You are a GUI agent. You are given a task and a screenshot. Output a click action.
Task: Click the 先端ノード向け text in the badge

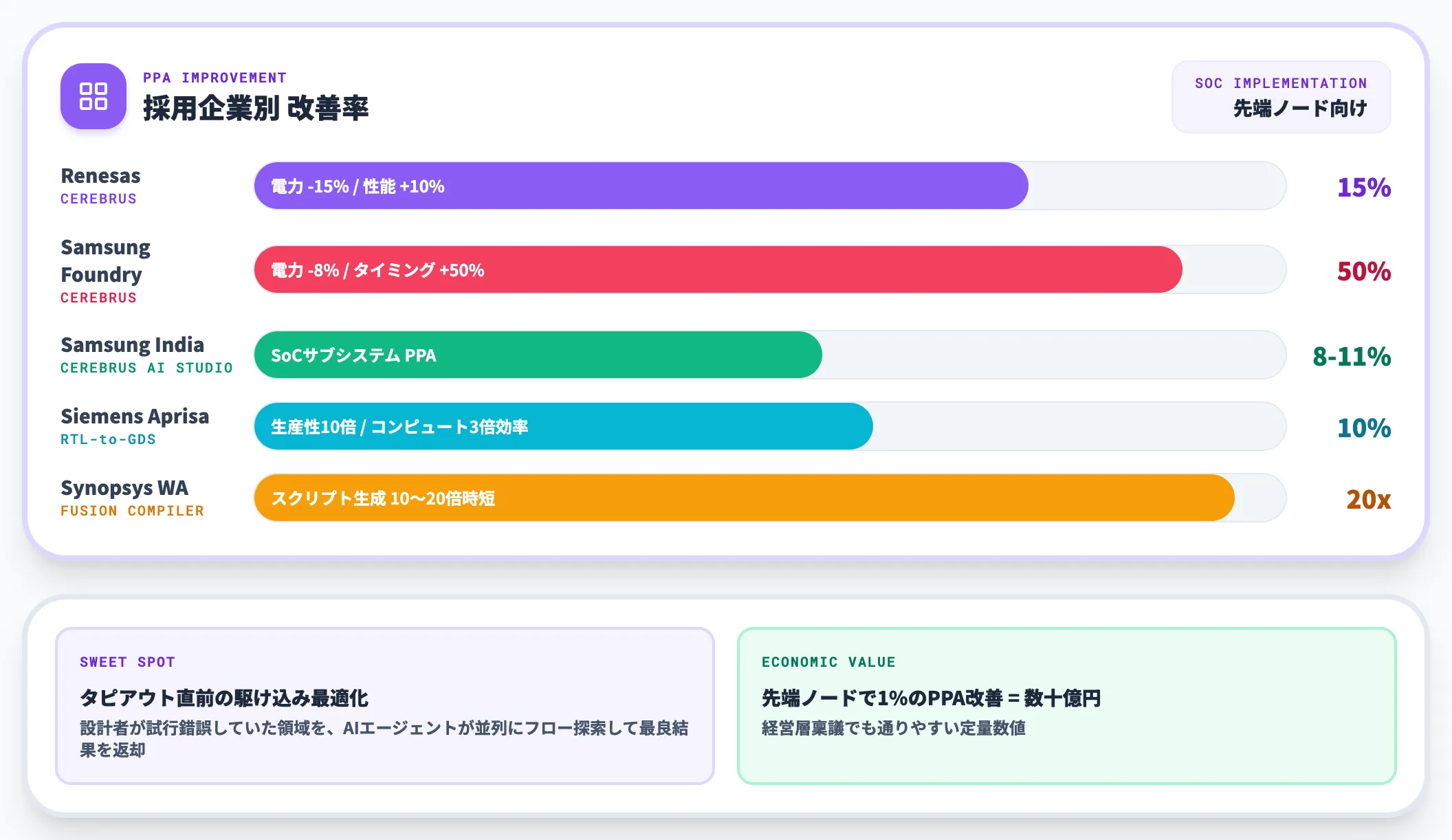pos(1299,108)
